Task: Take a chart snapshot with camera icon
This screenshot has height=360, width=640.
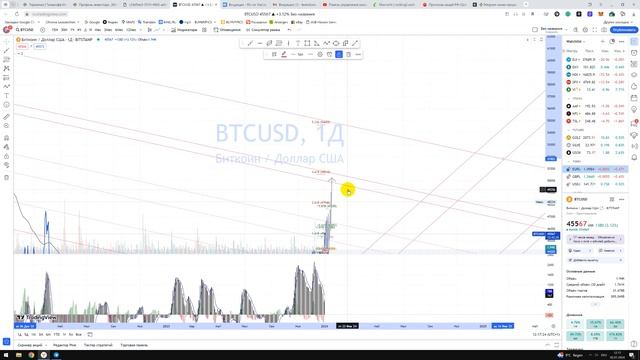Action: pos(604,30)
